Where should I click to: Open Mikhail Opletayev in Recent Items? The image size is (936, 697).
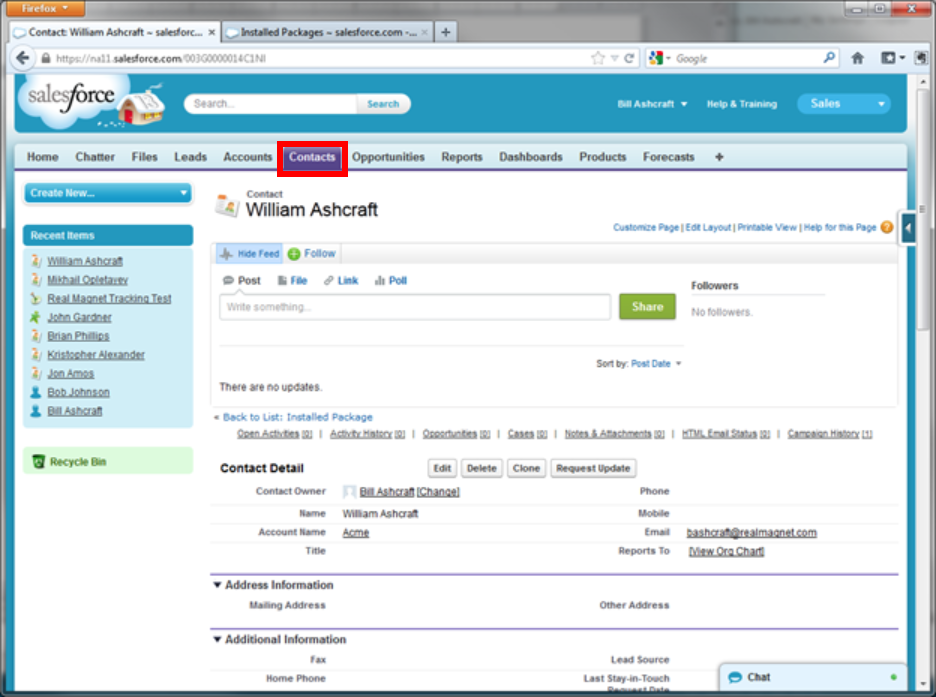tap(88, 279)
